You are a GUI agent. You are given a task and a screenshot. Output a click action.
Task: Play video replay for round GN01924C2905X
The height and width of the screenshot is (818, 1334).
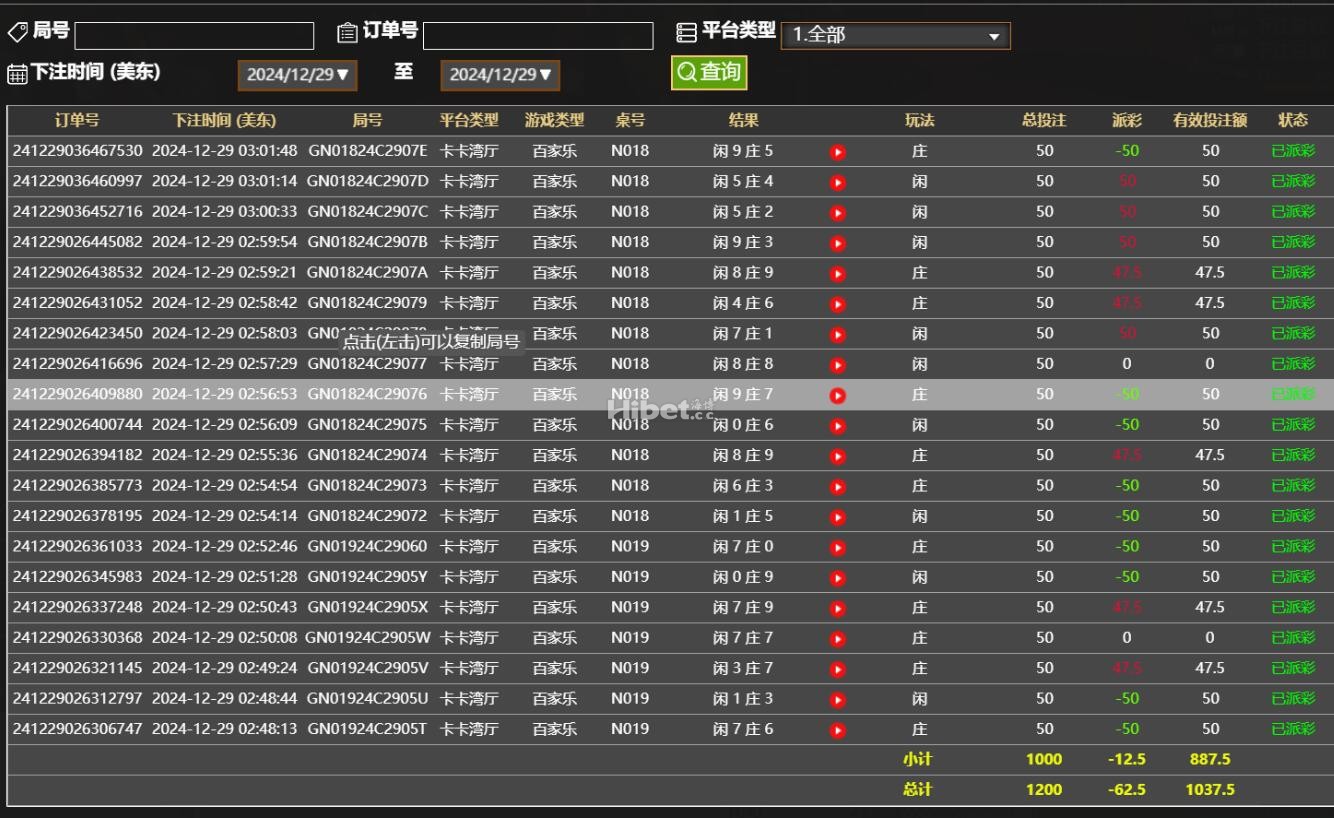click(838, 608)
